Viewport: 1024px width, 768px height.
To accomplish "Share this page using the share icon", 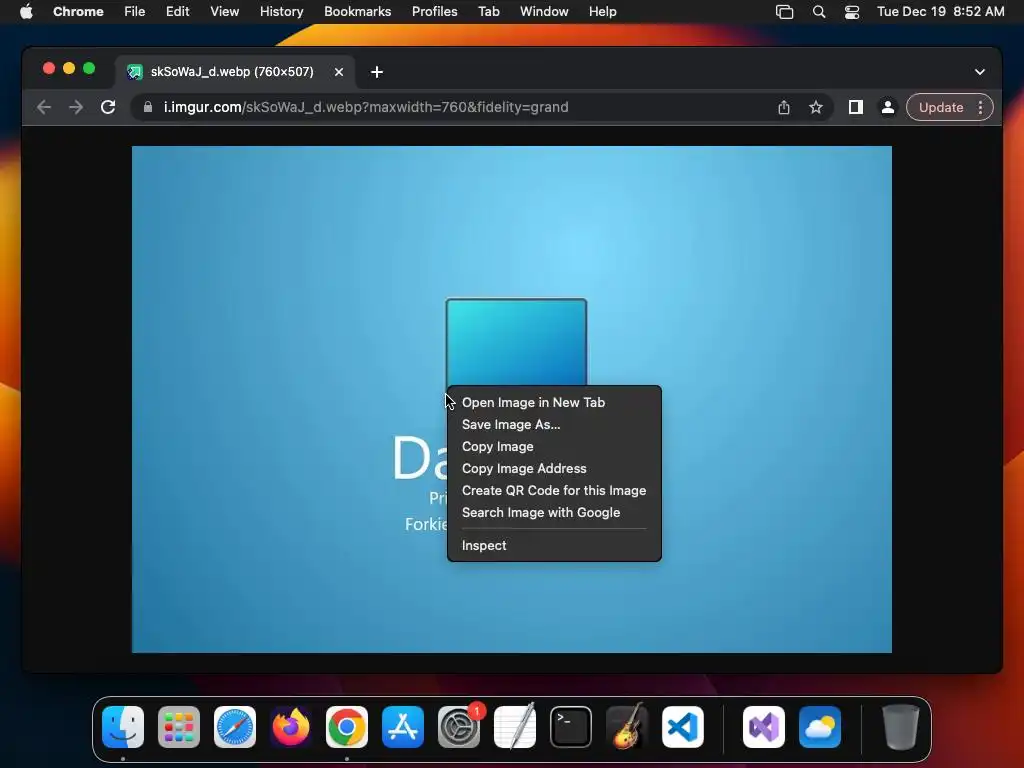I will point(784,107).
